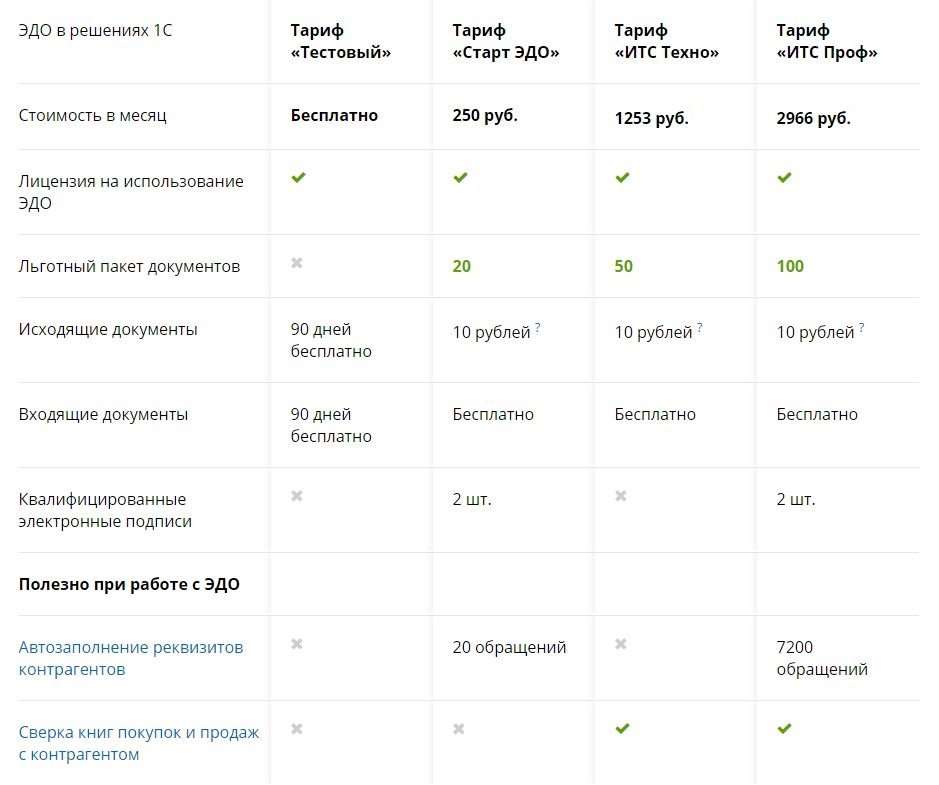
Task: Click the Сверка книг checkmark under ИТС Техно
Action: [622, 729]
